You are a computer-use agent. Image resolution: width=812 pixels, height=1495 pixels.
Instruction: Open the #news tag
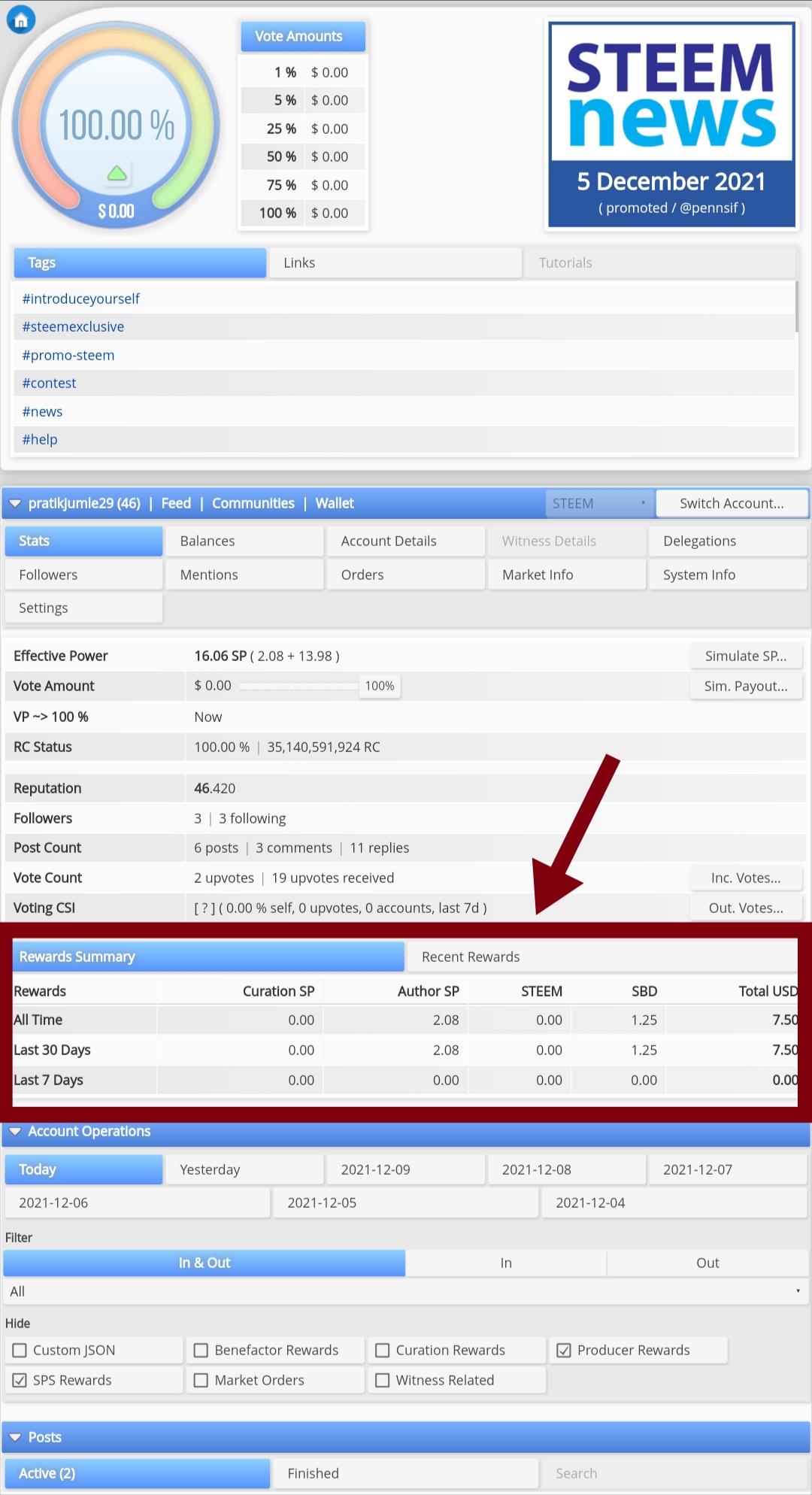point(42,412)
